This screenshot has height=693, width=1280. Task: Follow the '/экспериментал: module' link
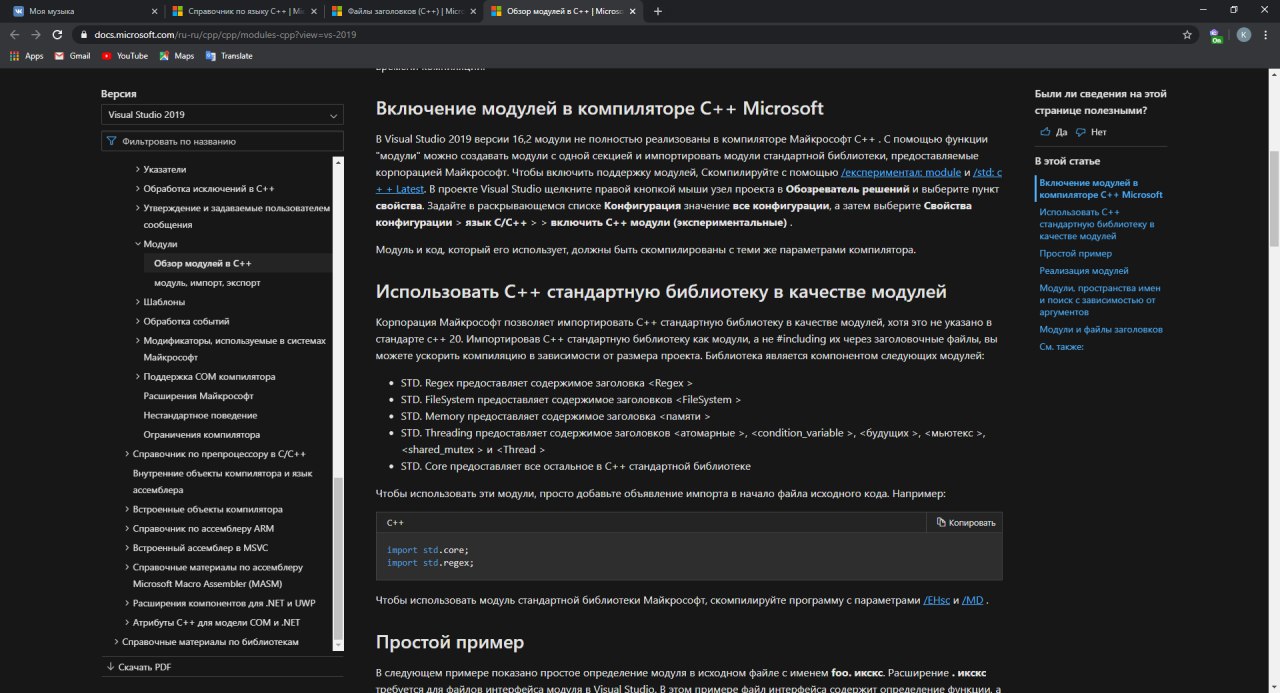pyautogui.click(x=901, y=173)
